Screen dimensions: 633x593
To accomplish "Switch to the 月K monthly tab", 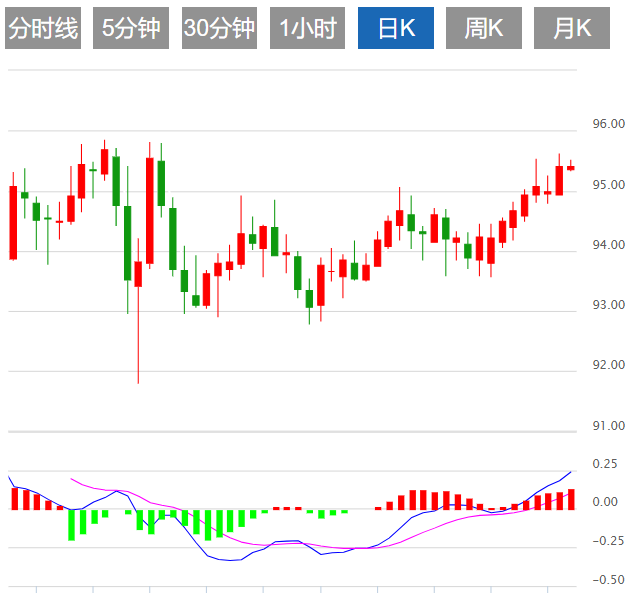I will pyautogui.click(x=572, y=28).
